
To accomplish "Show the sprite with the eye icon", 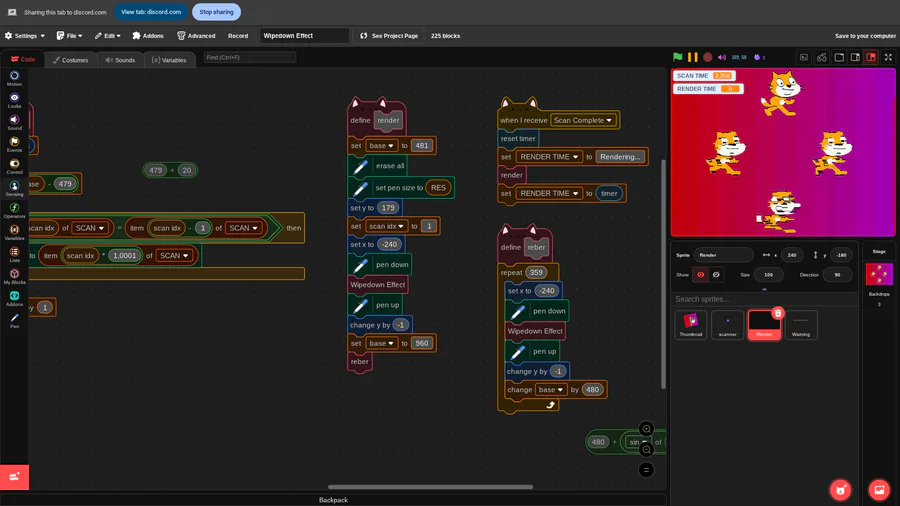I will (x=700, y=274).
